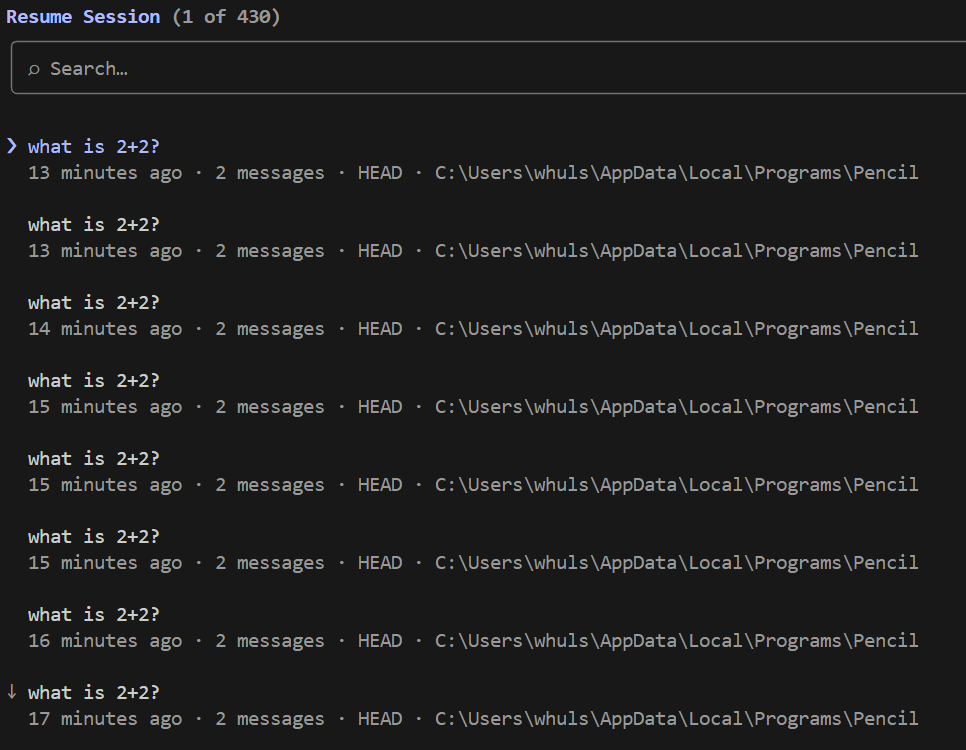Viewport: 966px width, 750px height.
Task: Click the folder path in the 17-minutes-ago entry
Action: [676, 719]
